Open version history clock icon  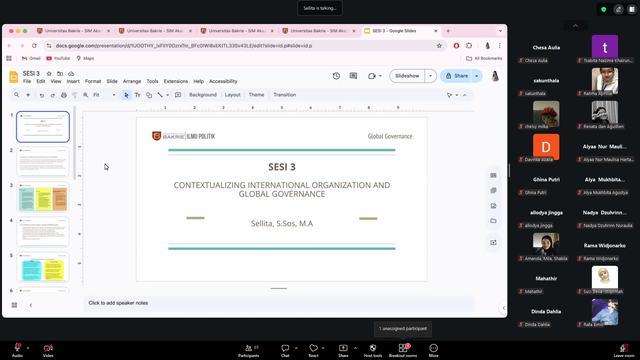click(x=336, y=76)
